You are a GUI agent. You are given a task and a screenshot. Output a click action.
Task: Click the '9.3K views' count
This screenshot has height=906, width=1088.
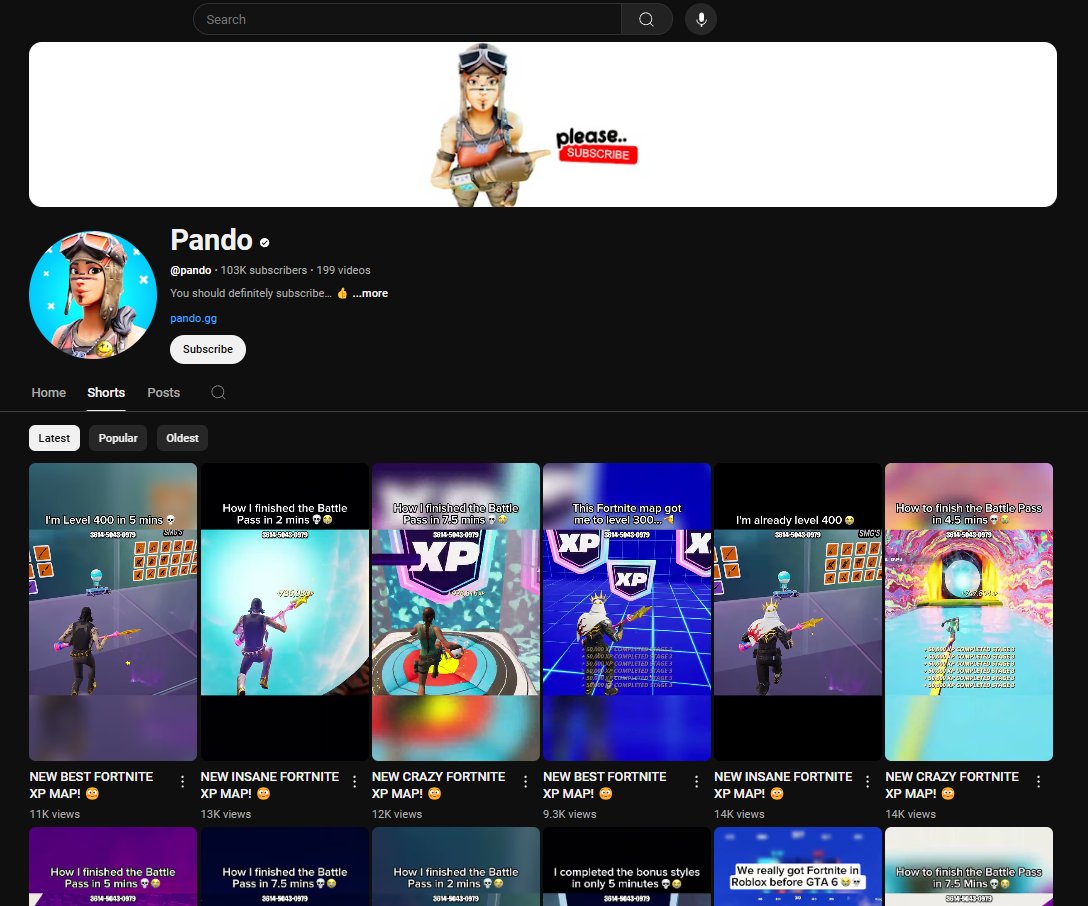click(570, 814)
